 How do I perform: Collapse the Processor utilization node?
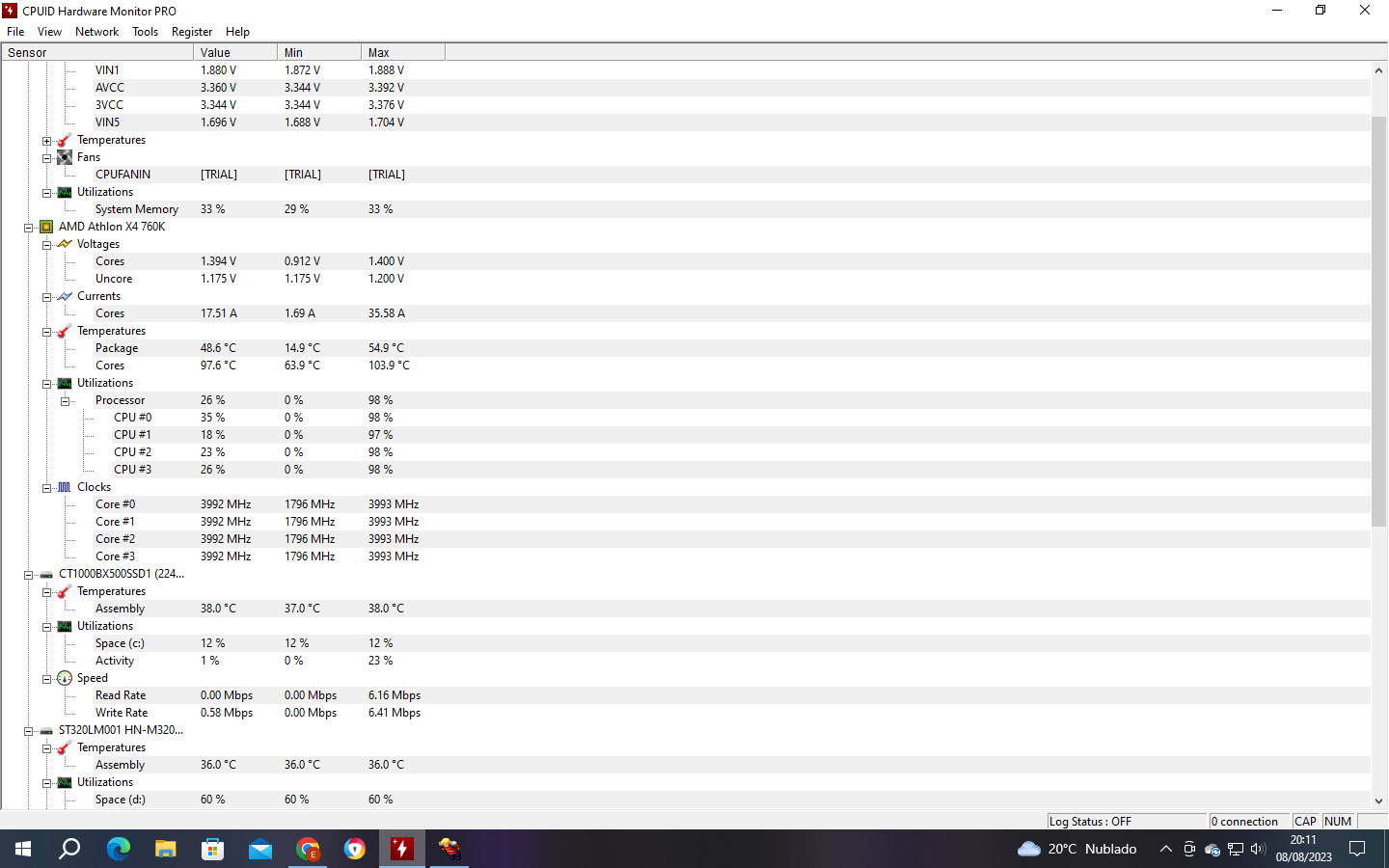point(65,401)
